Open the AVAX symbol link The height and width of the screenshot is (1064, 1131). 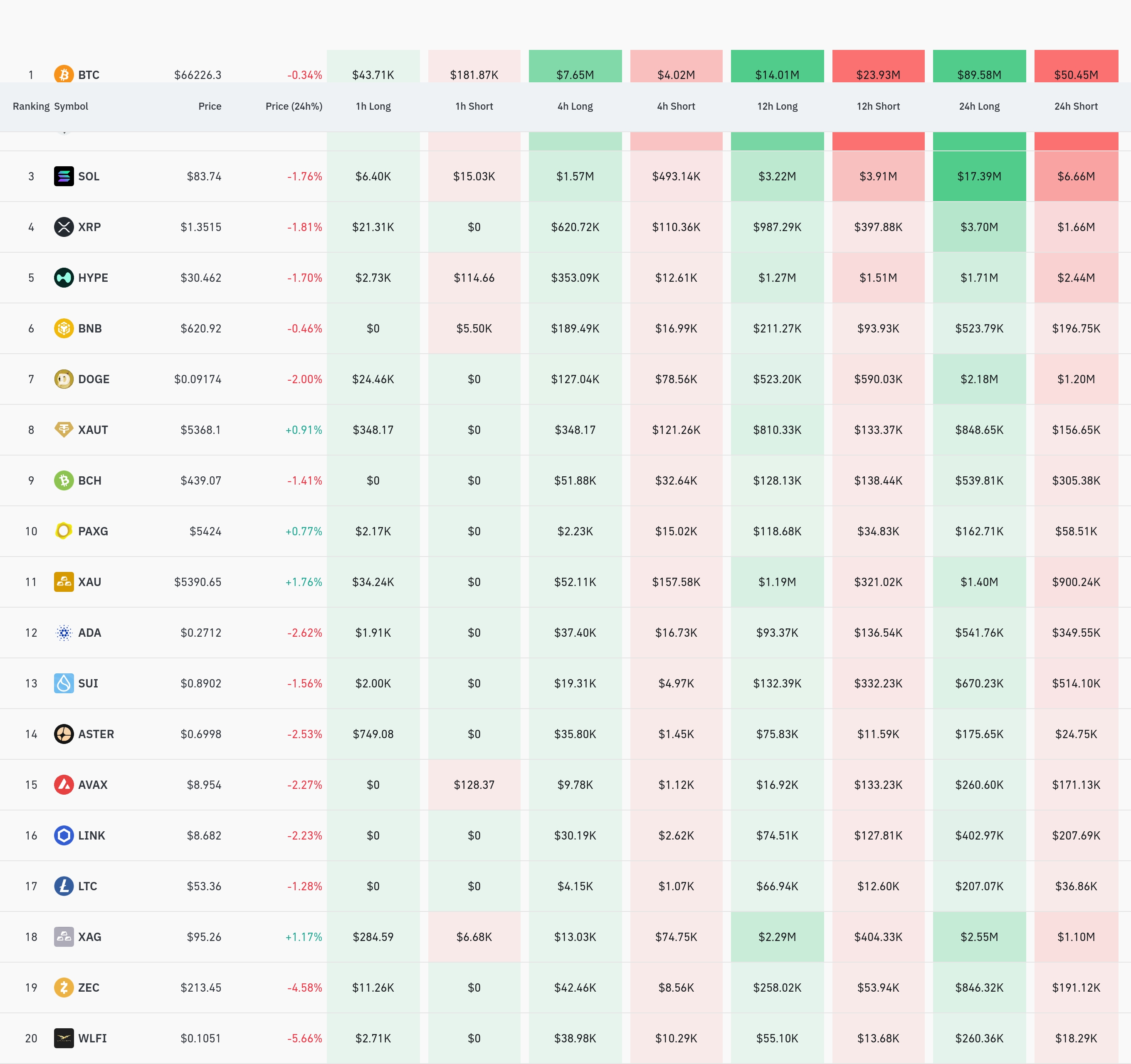(x=93, y=785)
